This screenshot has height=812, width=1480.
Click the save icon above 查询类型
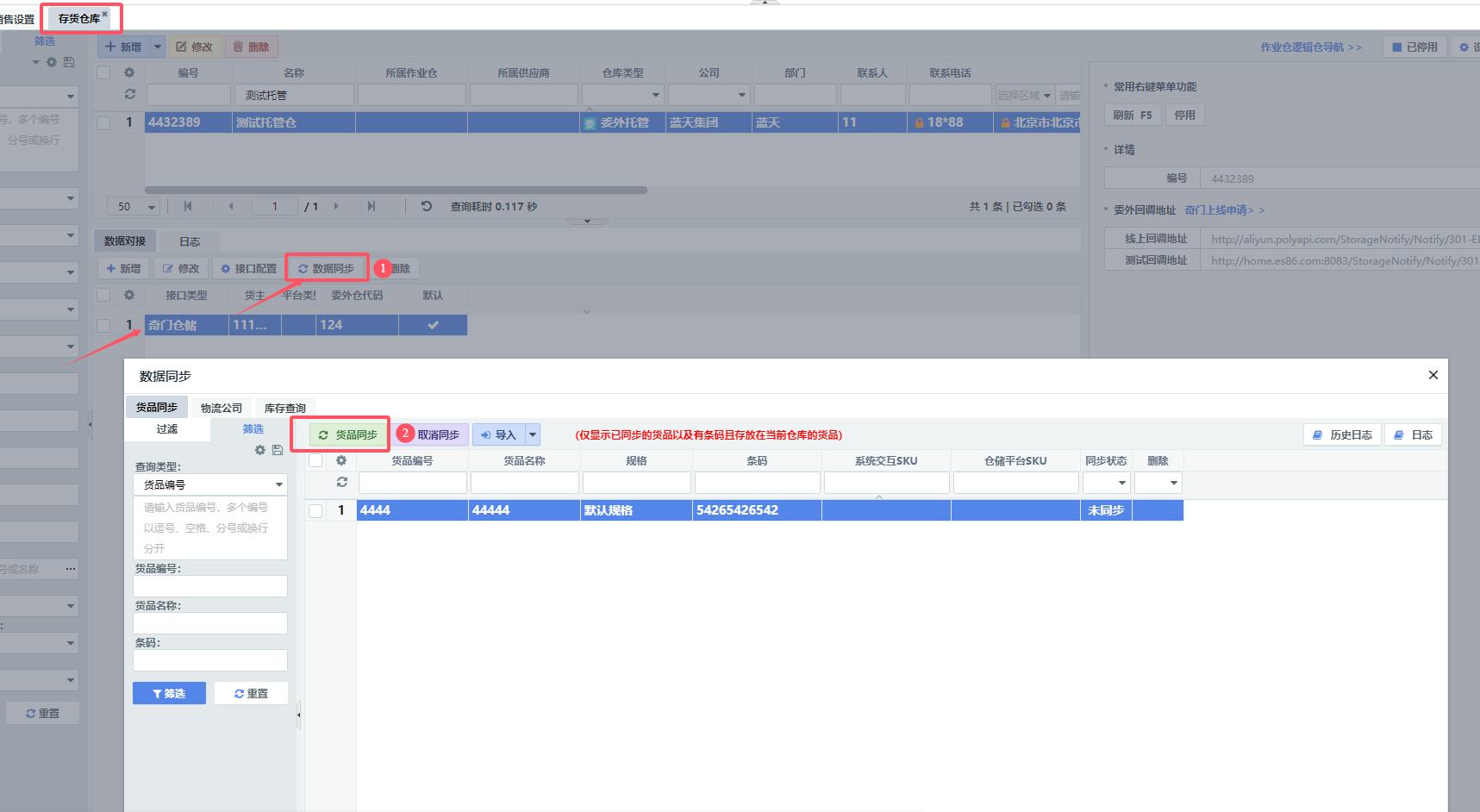click(x=277, y=450)
